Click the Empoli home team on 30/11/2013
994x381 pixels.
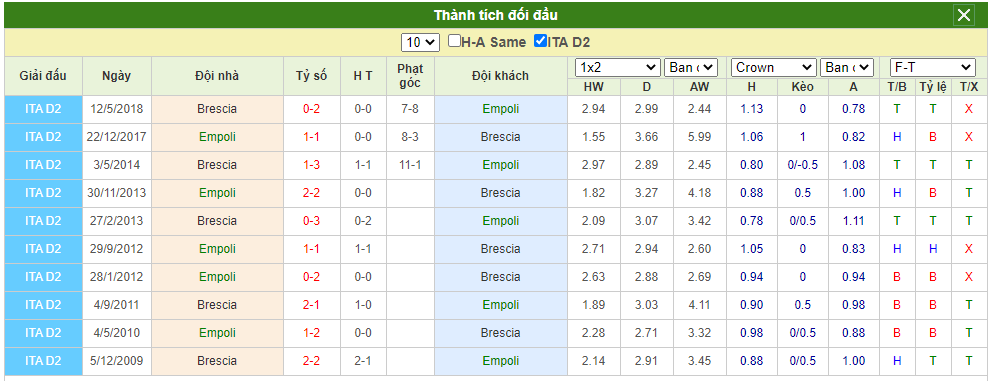click(217, 193)
